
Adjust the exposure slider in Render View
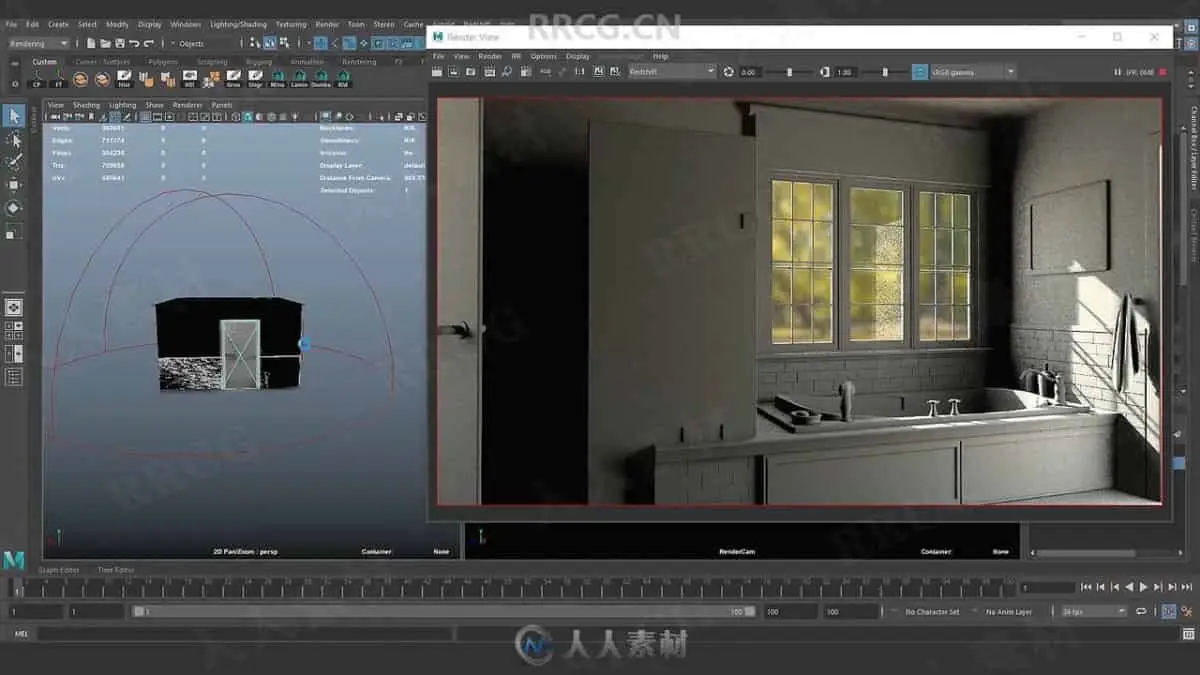pos(788,72)
